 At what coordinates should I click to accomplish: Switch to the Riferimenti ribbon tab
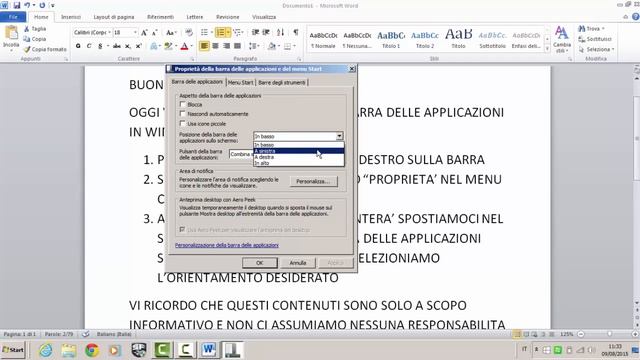point(160,17)
